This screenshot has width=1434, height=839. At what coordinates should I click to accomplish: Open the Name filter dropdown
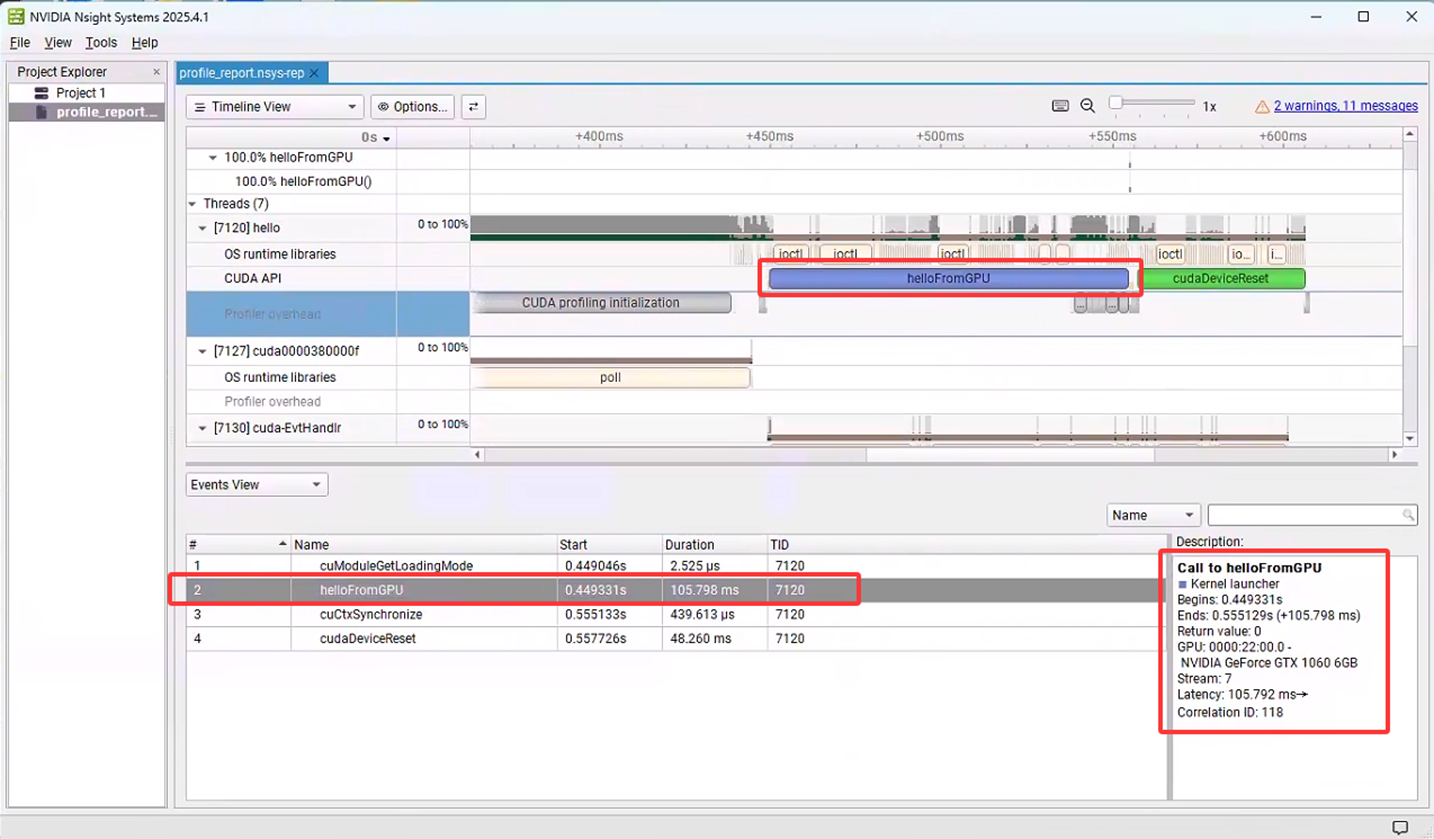1153,515
